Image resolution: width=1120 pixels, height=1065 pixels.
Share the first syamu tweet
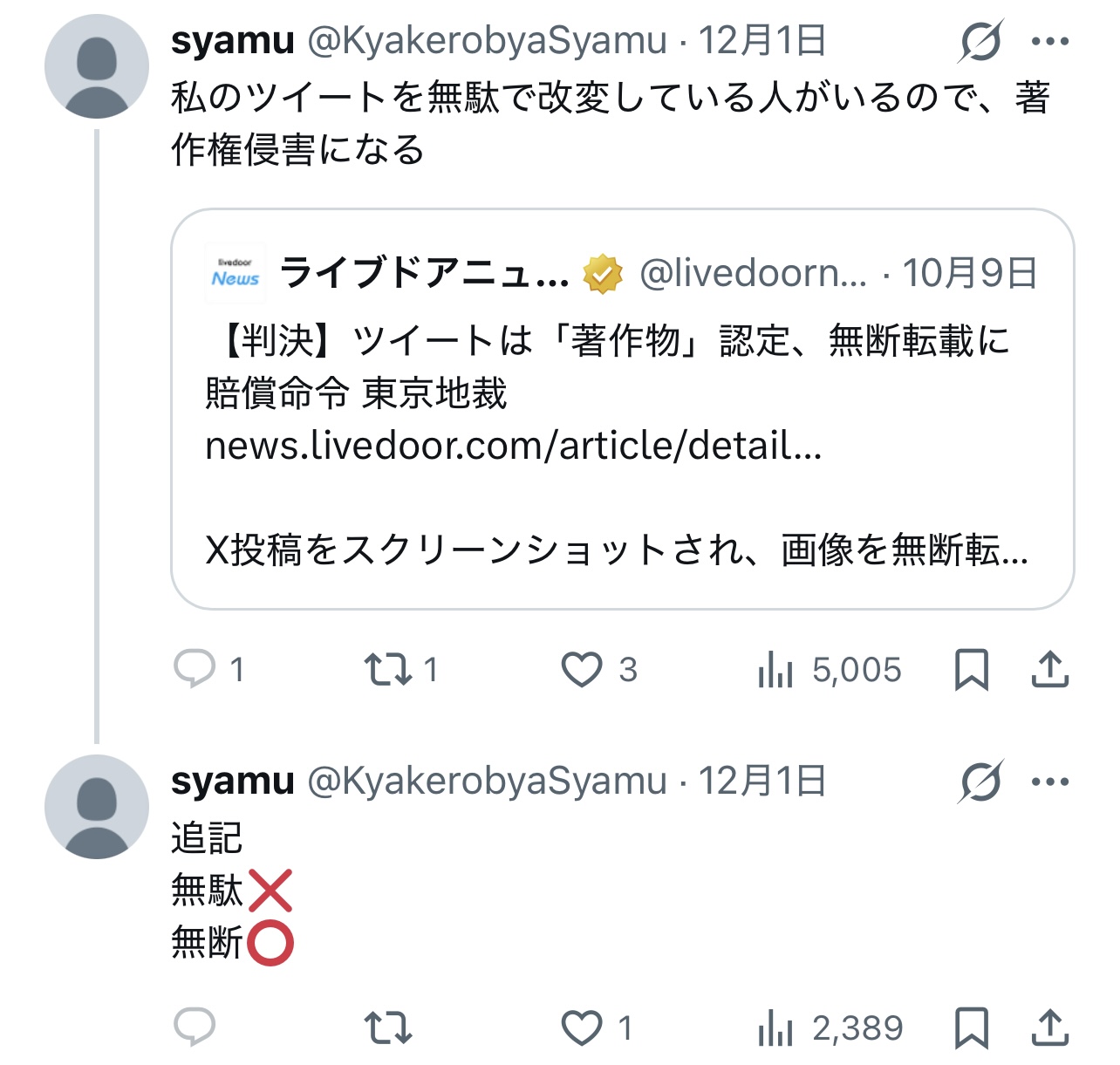(1049, 670)
